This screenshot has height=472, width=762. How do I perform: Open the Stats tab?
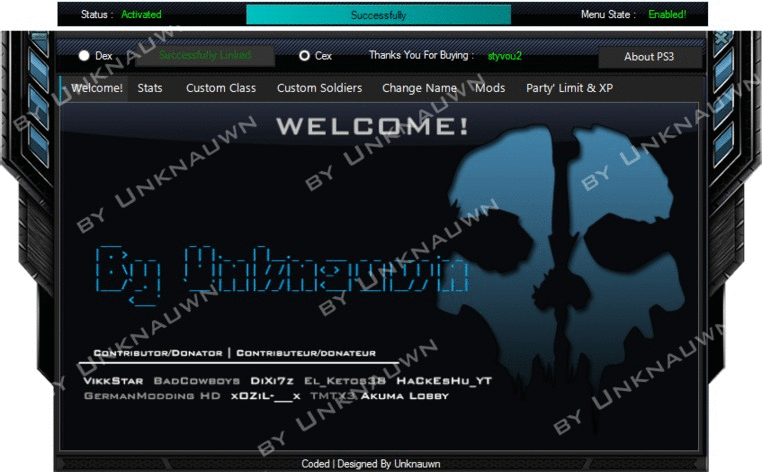[x=150, y=88]
